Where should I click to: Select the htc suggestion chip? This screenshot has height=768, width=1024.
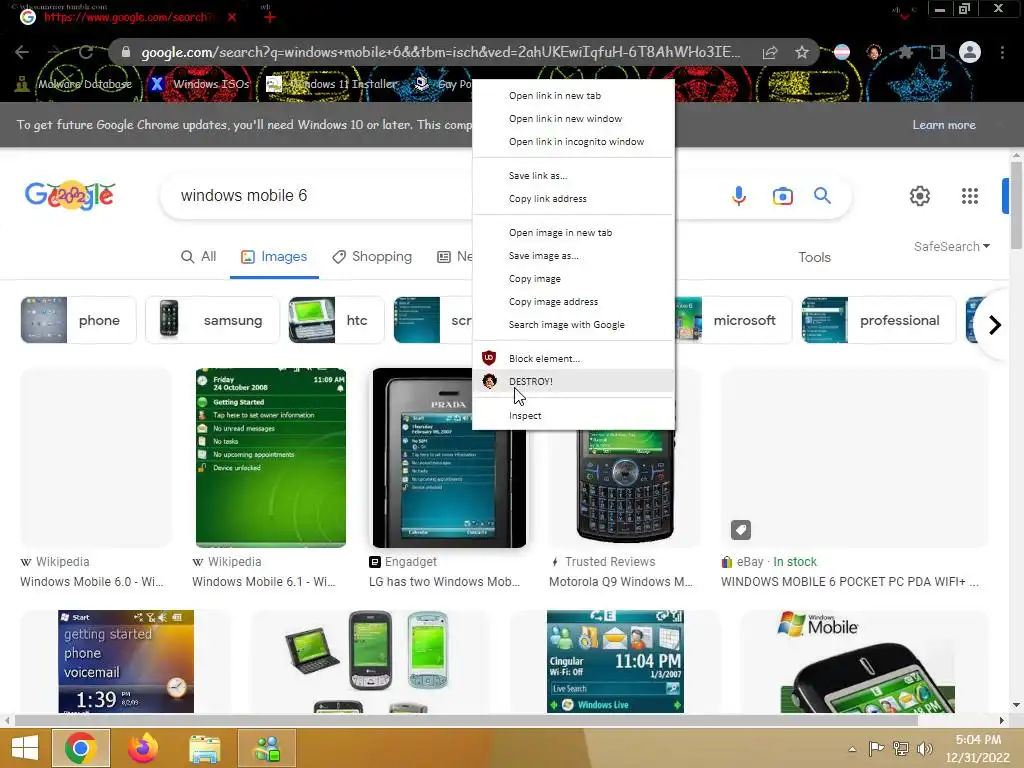[336, 320]
